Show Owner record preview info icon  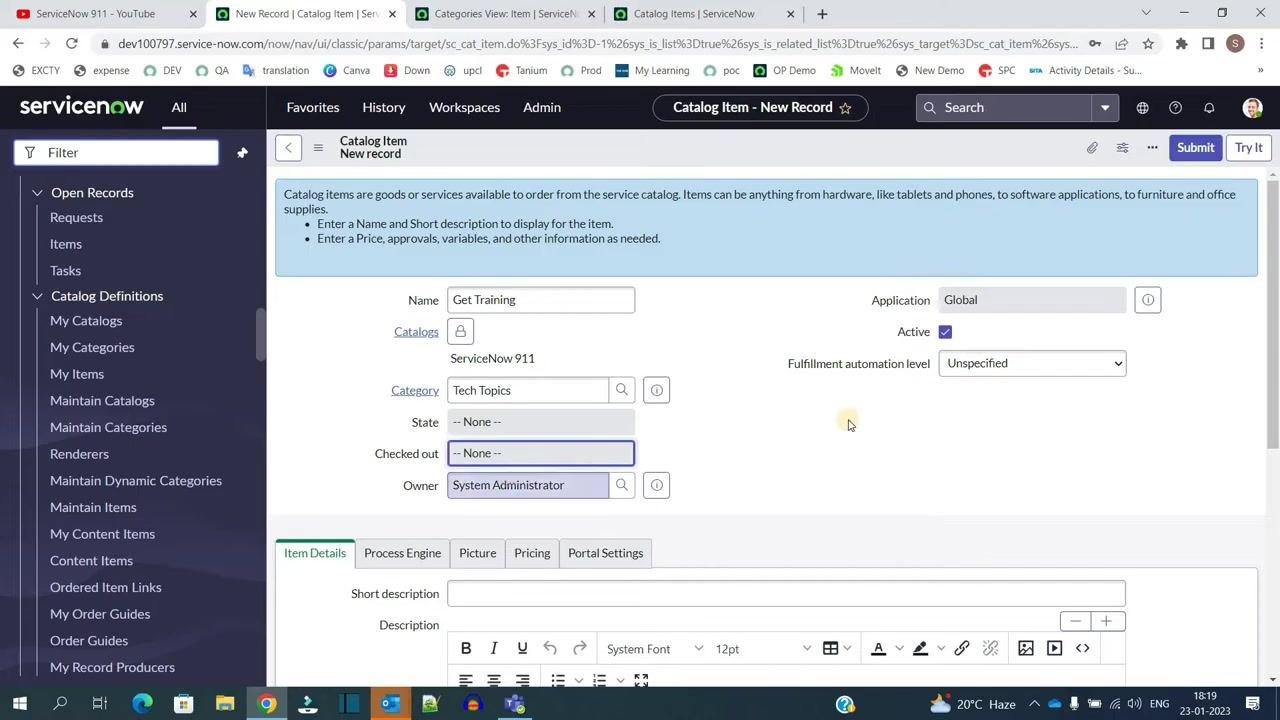656,485
